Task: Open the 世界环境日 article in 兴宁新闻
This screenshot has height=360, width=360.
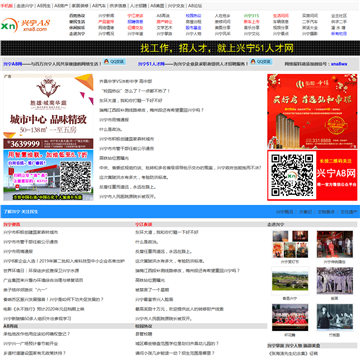Action: pos(41,271)
